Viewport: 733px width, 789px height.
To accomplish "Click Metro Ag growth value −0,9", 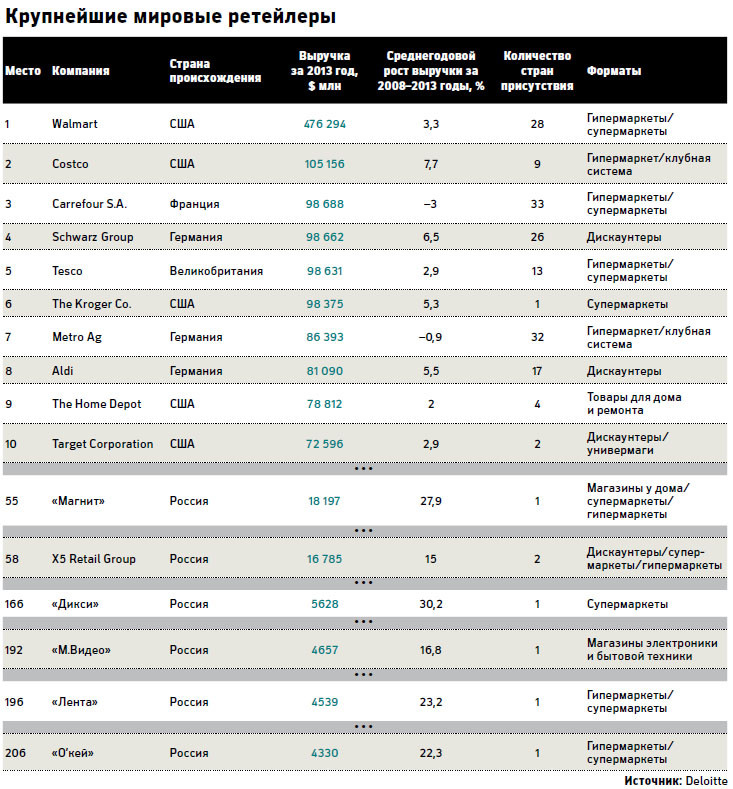I will click(x=431, y=337).
